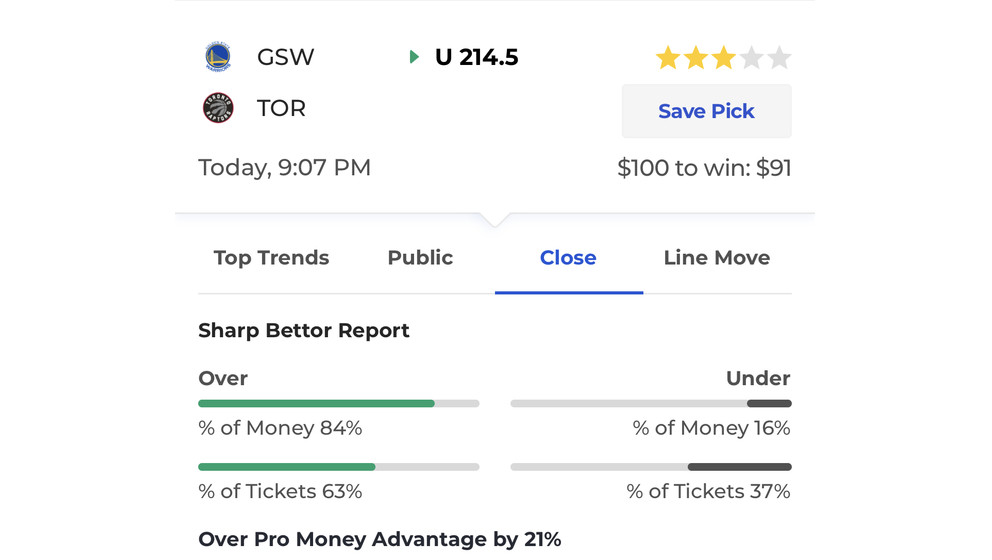Image resolution: width=992 pixels, height=560 pixels.
Task: Collapse the panel via Close tab
Action: click(x=568, y=258)
